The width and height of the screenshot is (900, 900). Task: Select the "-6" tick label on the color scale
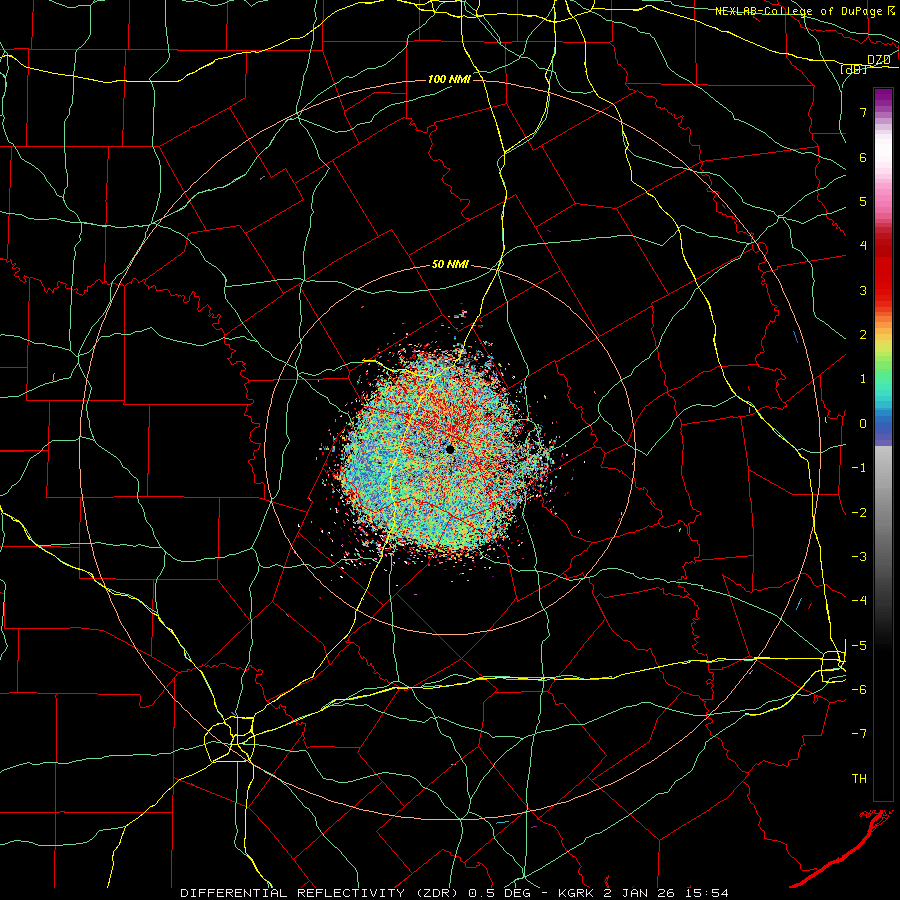point(859,690)
